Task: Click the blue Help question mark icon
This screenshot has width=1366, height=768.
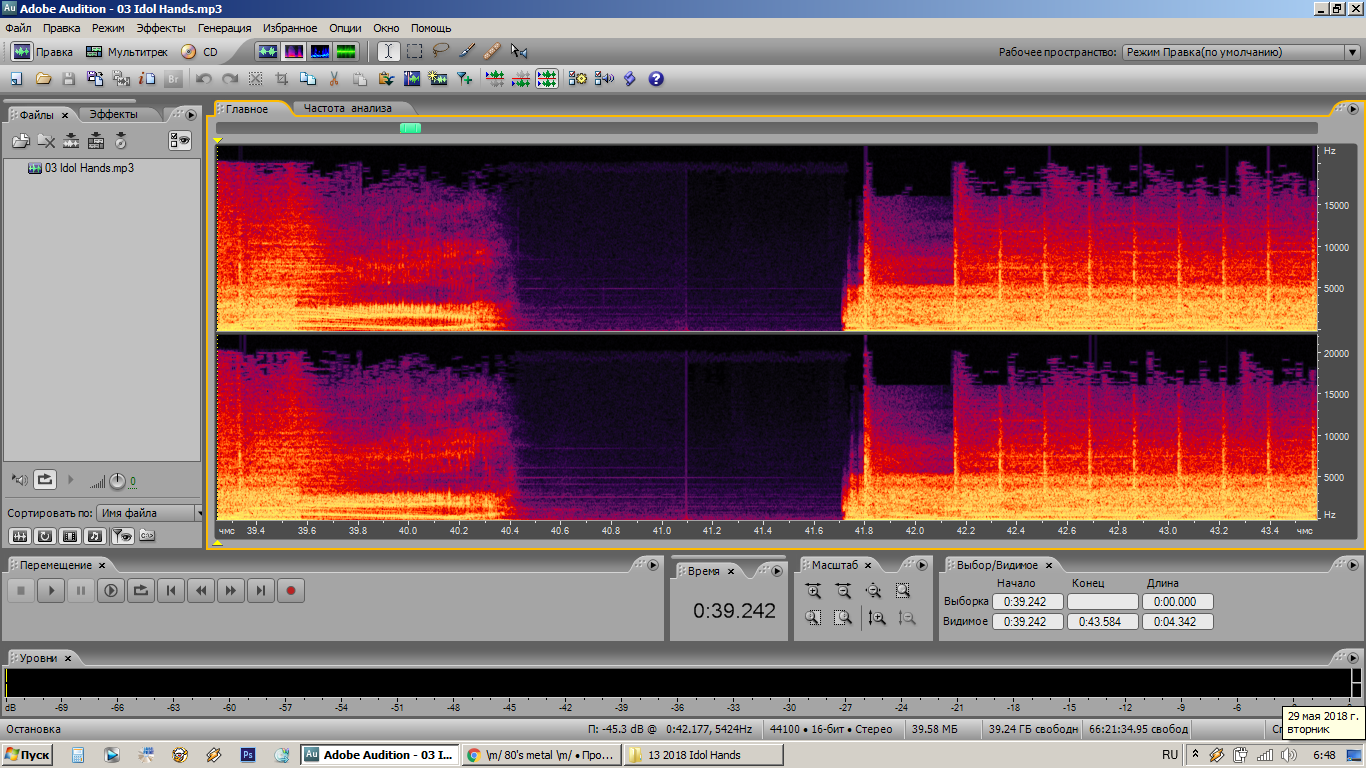Action: (656, 78)
